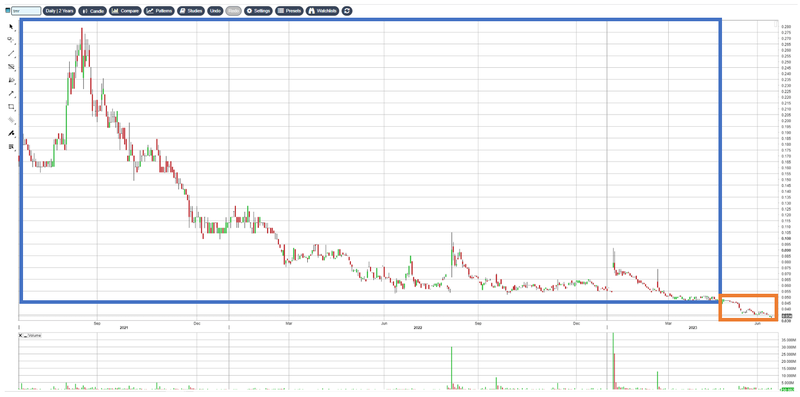The width and height of the screenshot is (800, 397).
Task: Select the rectangle shape drawing tool
Action: point(11,107)
